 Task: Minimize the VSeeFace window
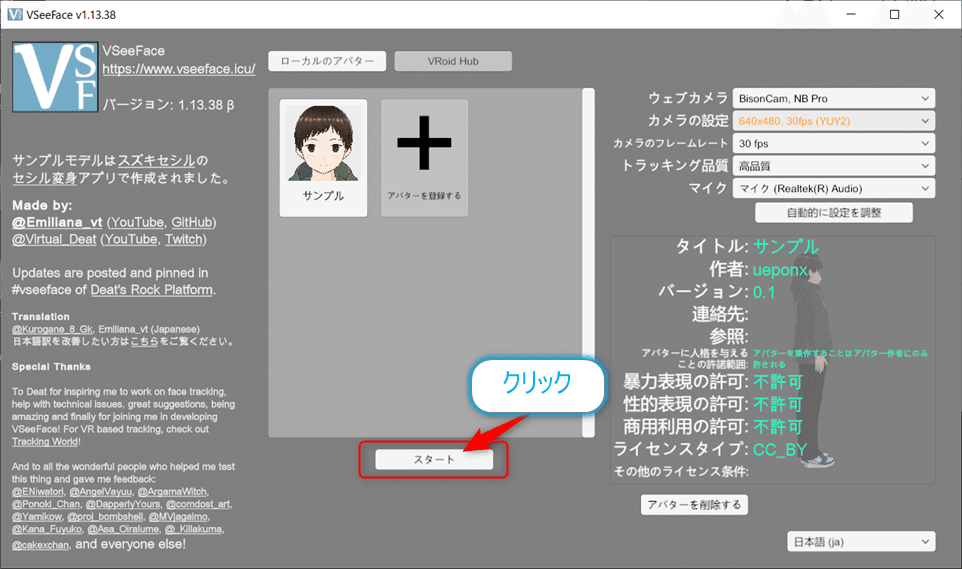click(851, 14)
